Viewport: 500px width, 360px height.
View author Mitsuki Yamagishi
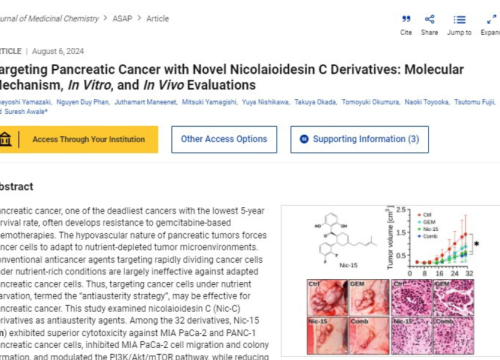point(210,102)
